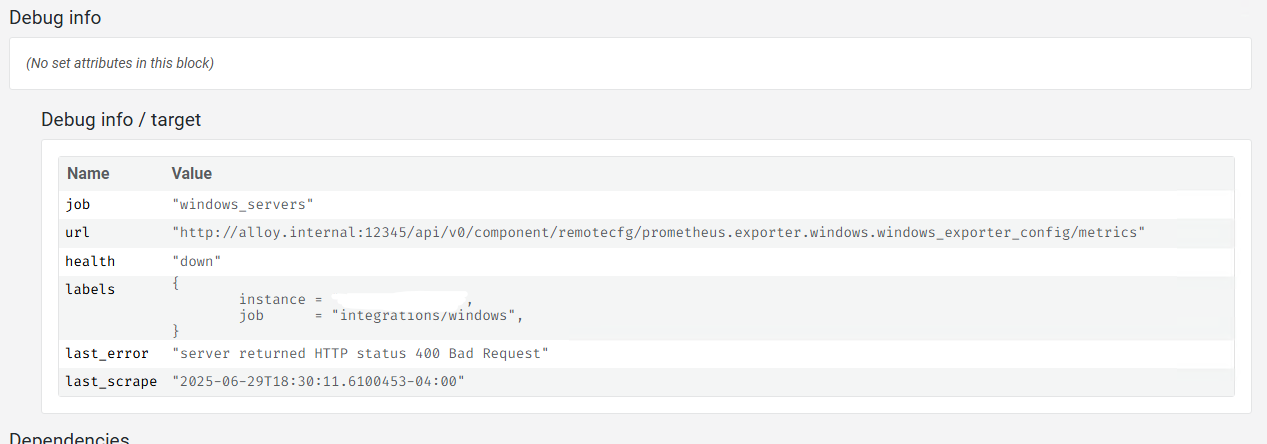
Task: Click the "No set attributes in this block" note
Action: (x=120, y=63)
